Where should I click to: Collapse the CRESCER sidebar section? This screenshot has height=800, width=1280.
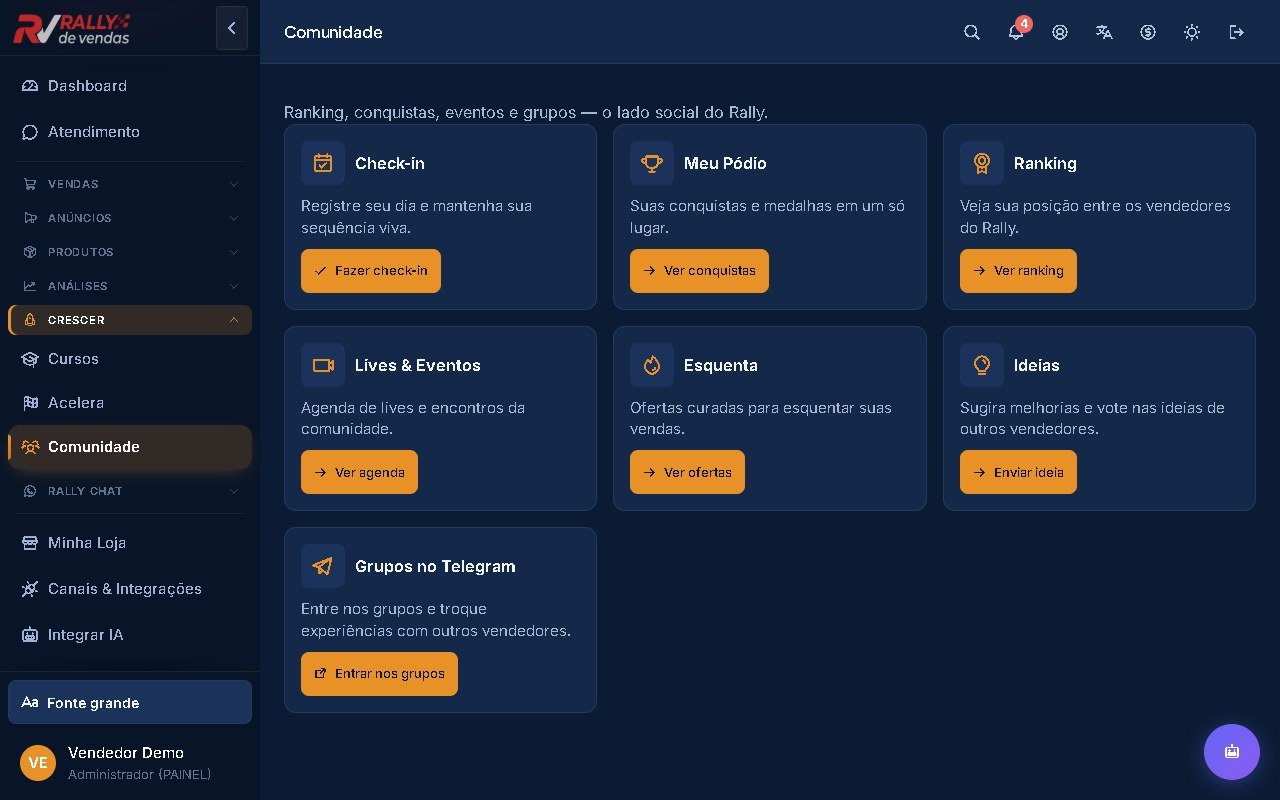[x=130, y=320]
